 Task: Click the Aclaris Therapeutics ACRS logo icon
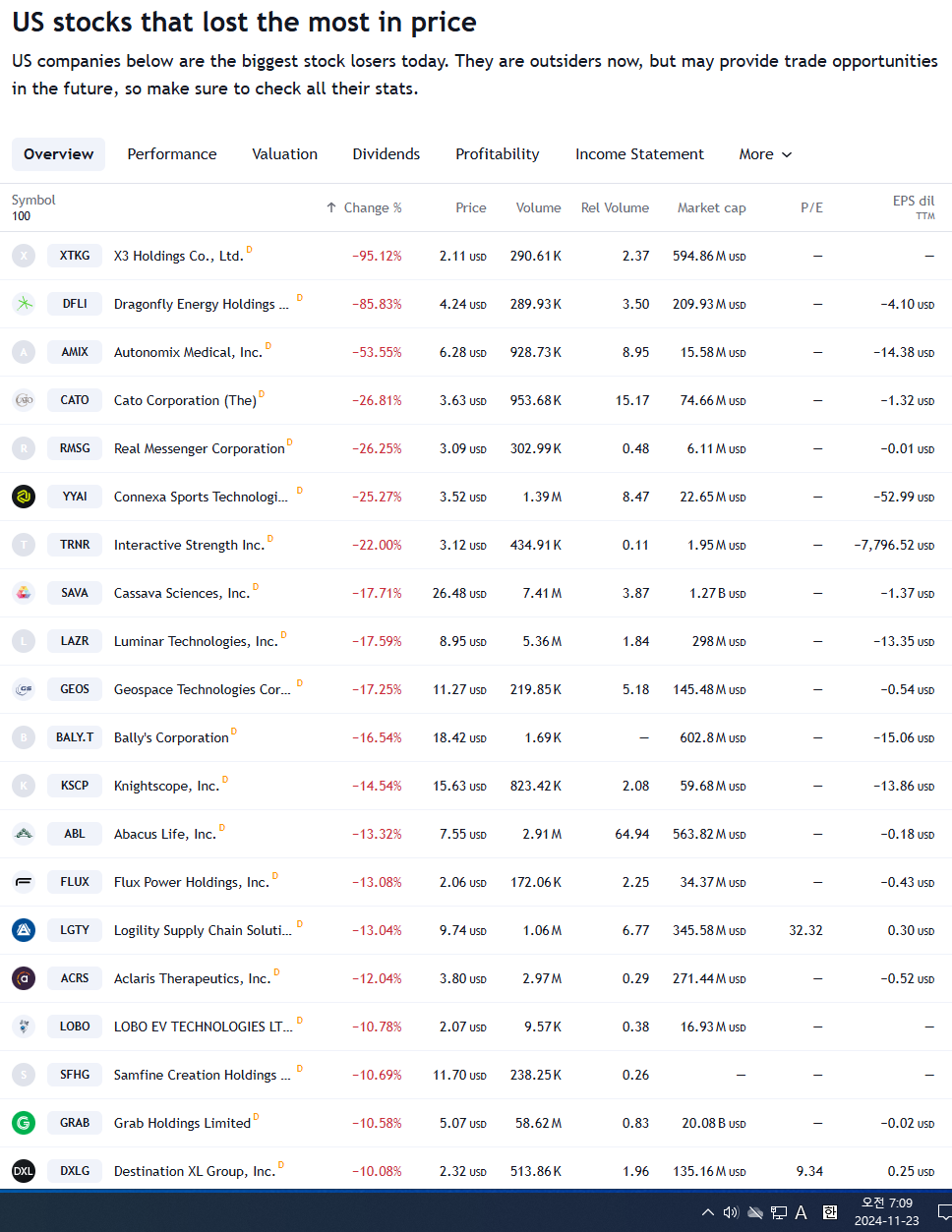click(24, 978)
